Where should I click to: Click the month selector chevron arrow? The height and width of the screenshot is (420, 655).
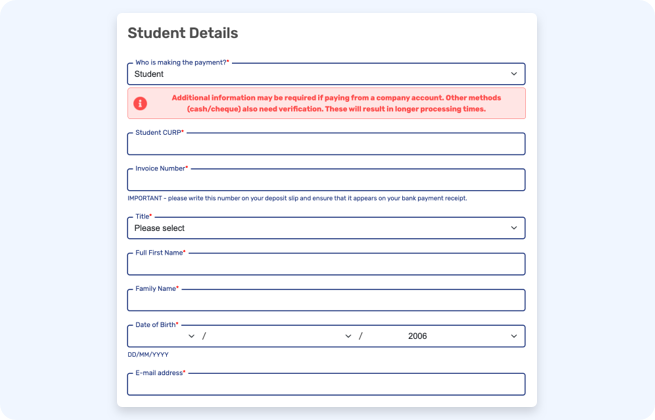click(348, 336)
